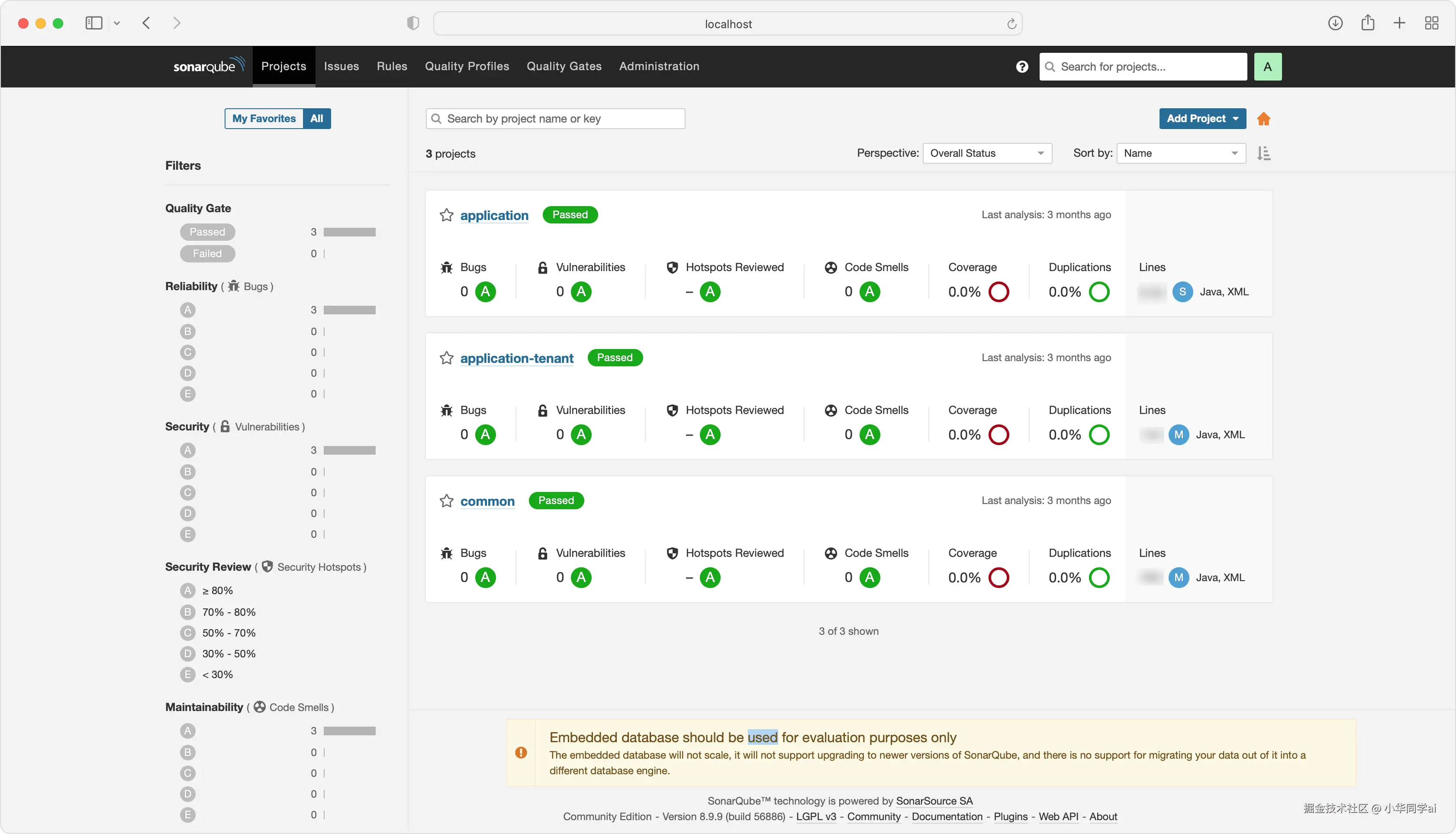Open the application-tenant project link
Screen dimensions: 1456x834
516,359
